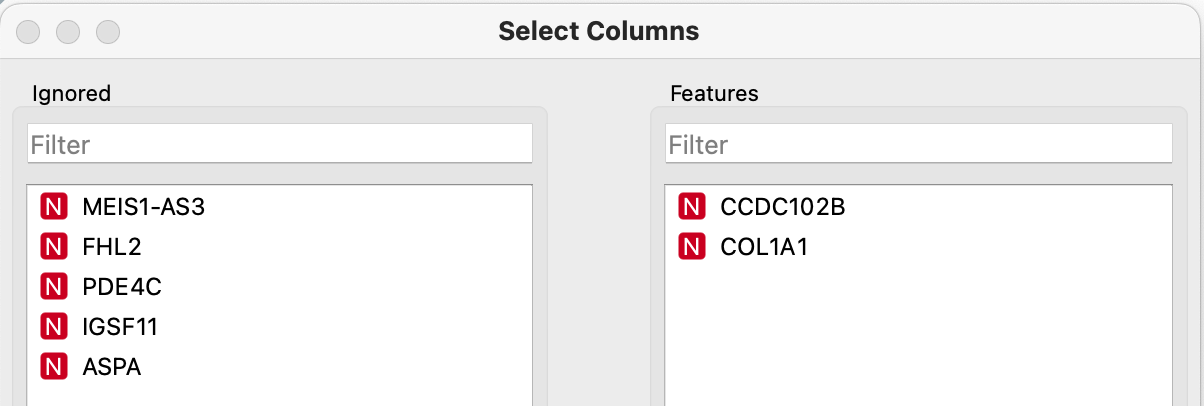Choose the COL1A1 feature label
The image size is (1204, 406).
[x=763, y=247]
